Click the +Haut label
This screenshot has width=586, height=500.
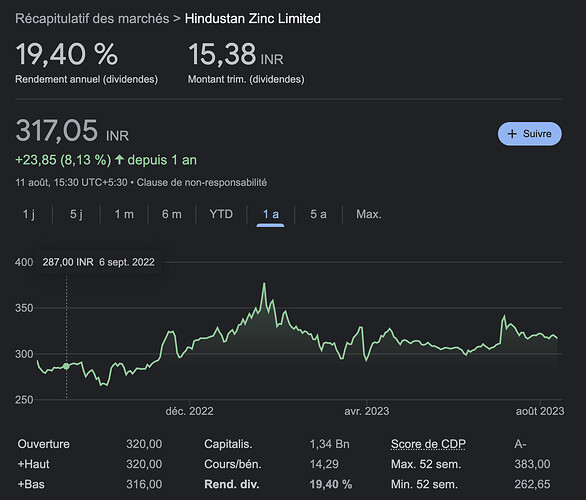point(34,464)
